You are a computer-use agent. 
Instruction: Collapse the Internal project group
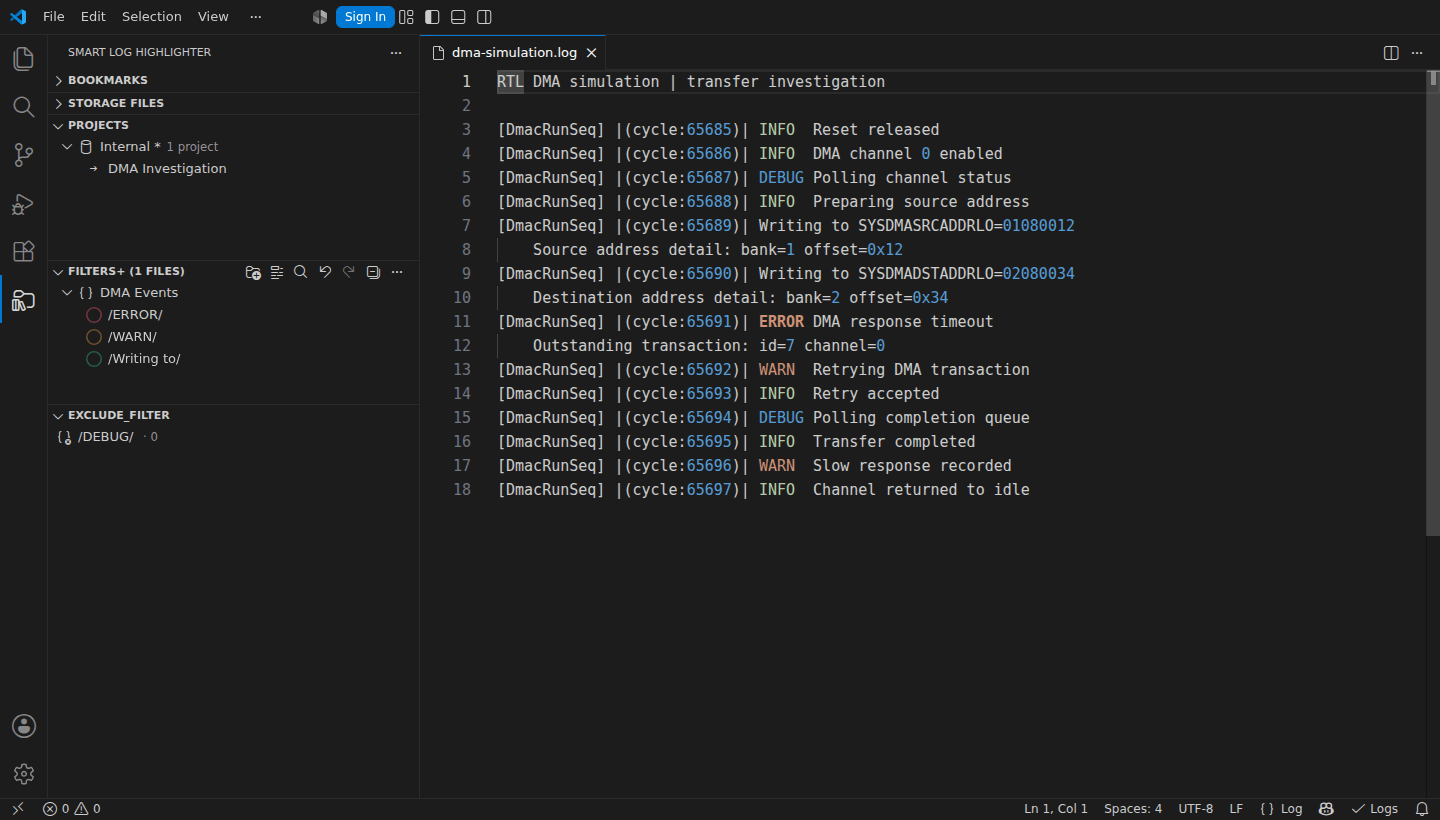click(67, 147)
